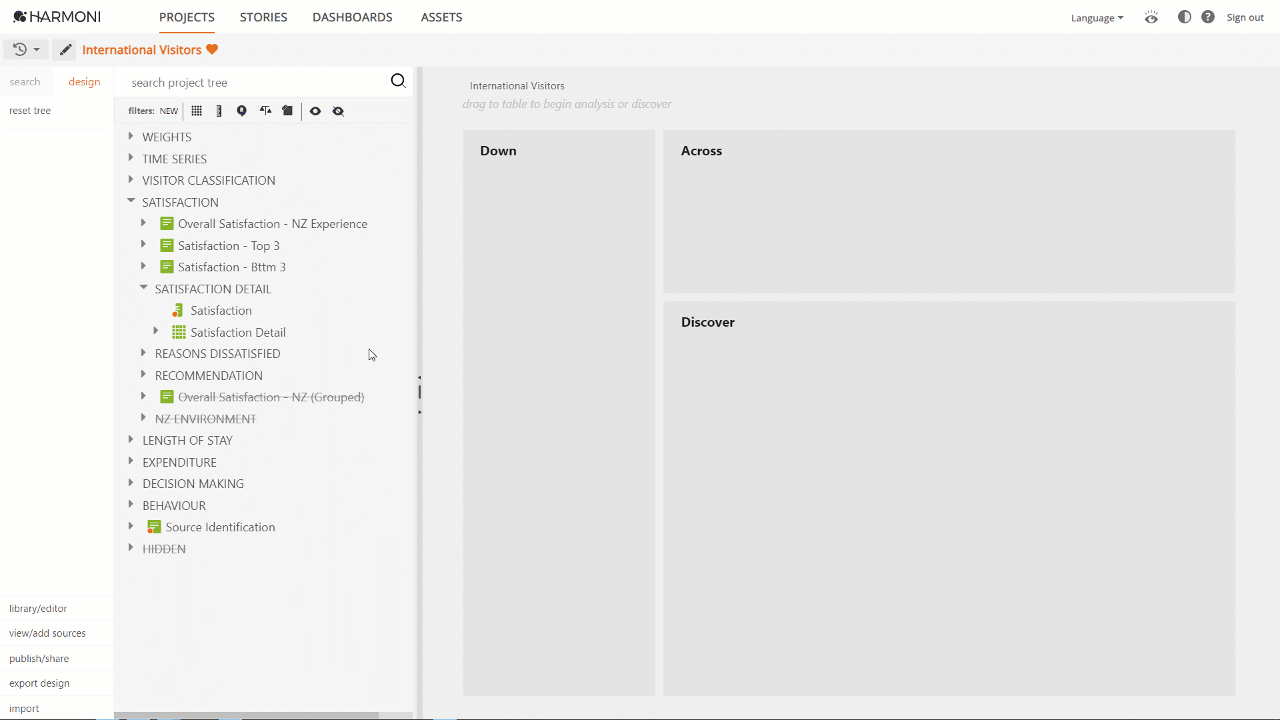Open help question mark icon
This screenshot has height=720, width=1280.
(1208, 17)
